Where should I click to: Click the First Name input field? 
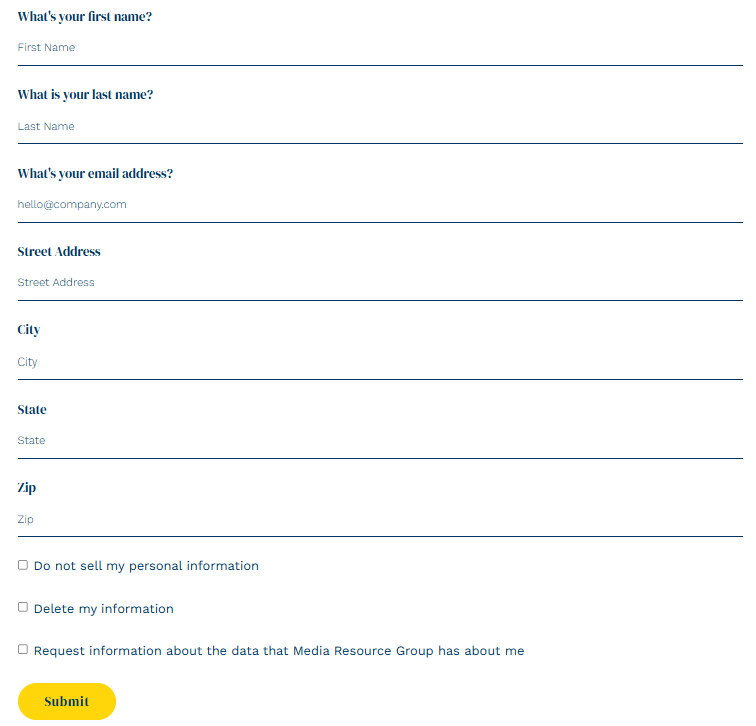(x=380, y=48)
